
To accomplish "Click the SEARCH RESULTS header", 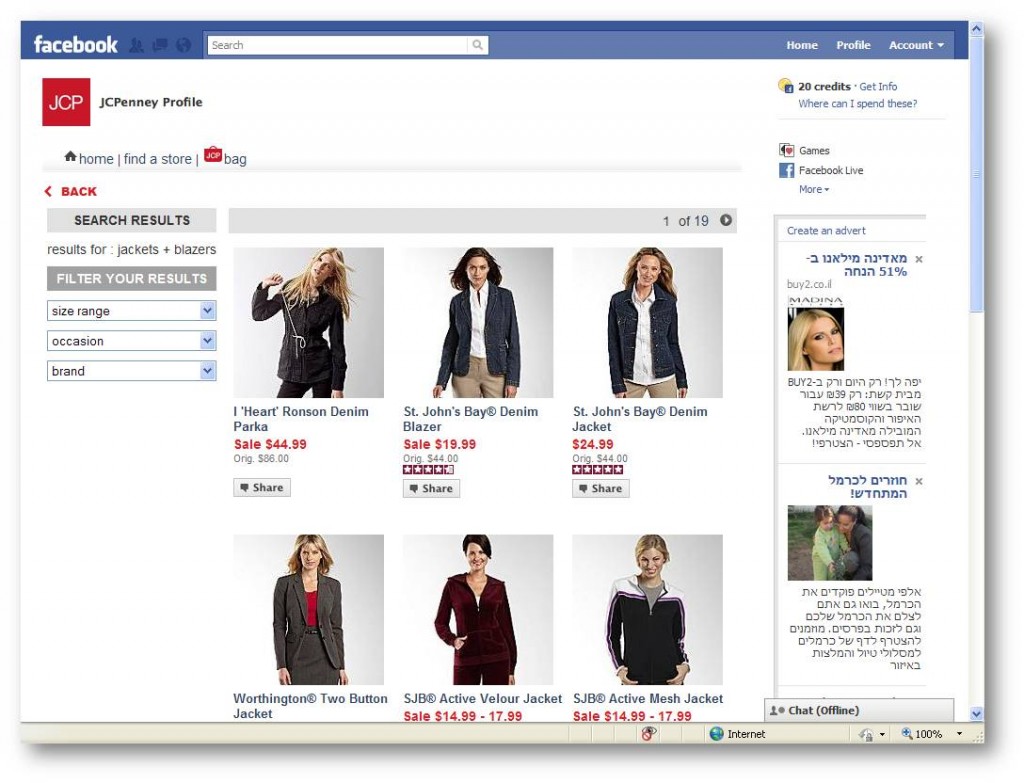I will click(x=131, y=220).
